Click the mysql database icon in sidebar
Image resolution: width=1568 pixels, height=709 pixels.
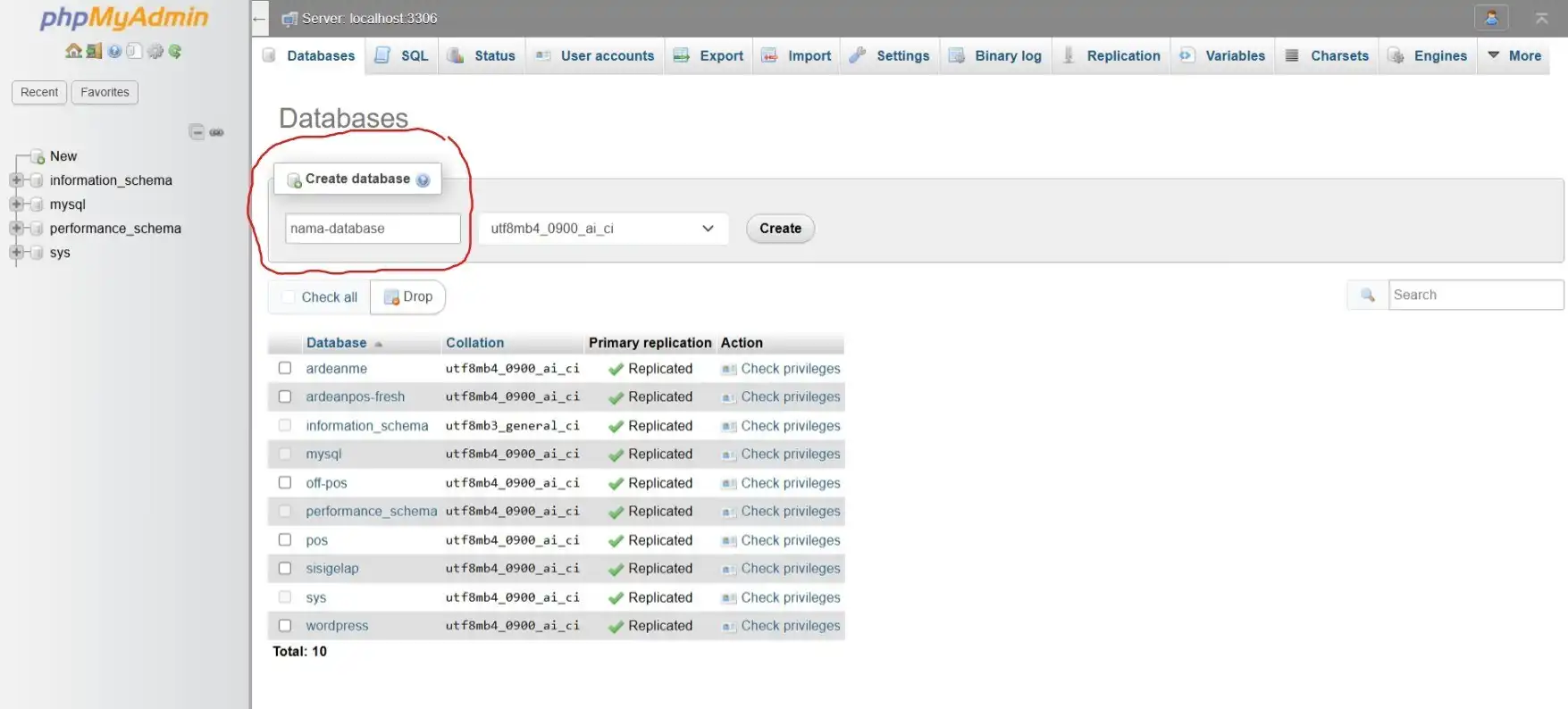(x=37, y=204)
